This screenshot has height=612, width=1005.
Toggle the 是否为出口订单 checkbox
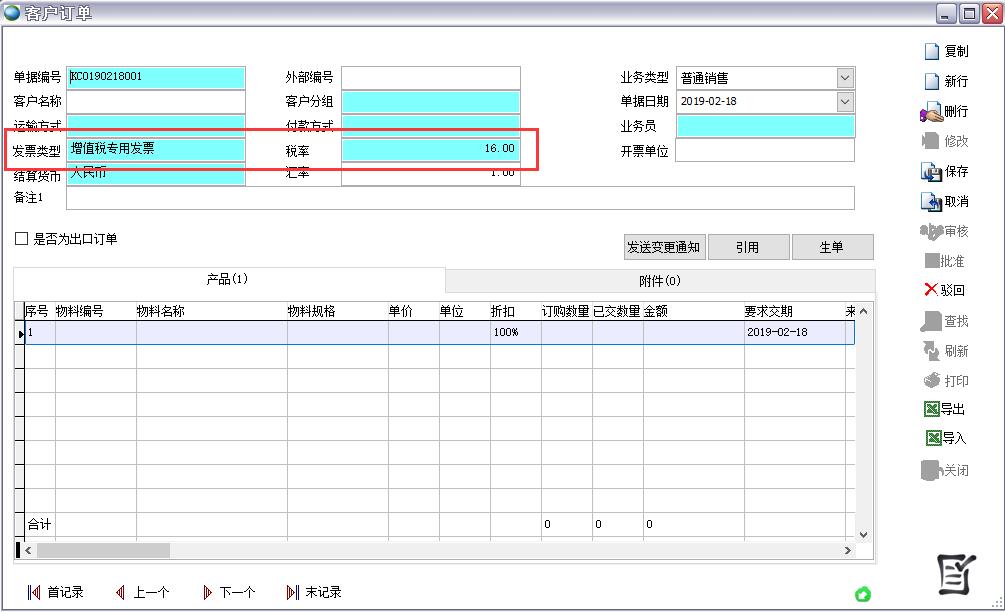(x=21, y=239)
